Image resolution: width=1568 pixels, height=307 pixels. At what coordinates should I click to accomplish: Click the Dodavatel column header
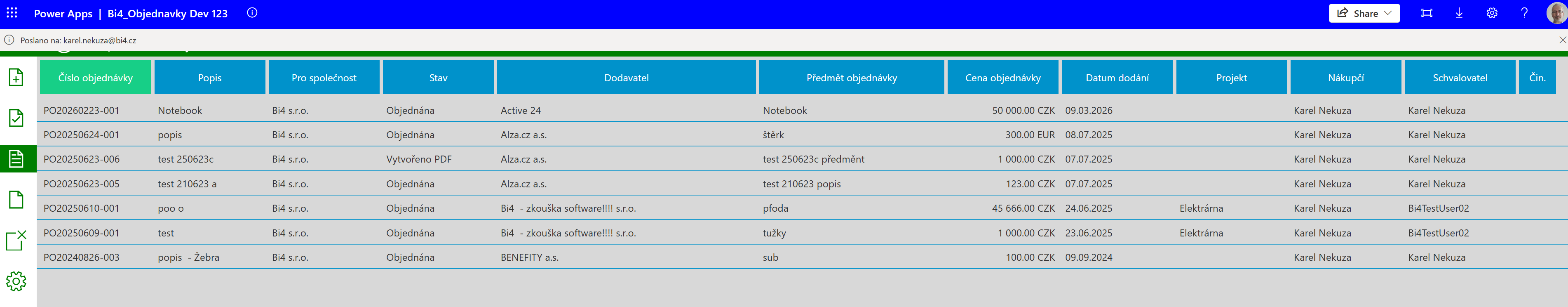tap(626, 77)
